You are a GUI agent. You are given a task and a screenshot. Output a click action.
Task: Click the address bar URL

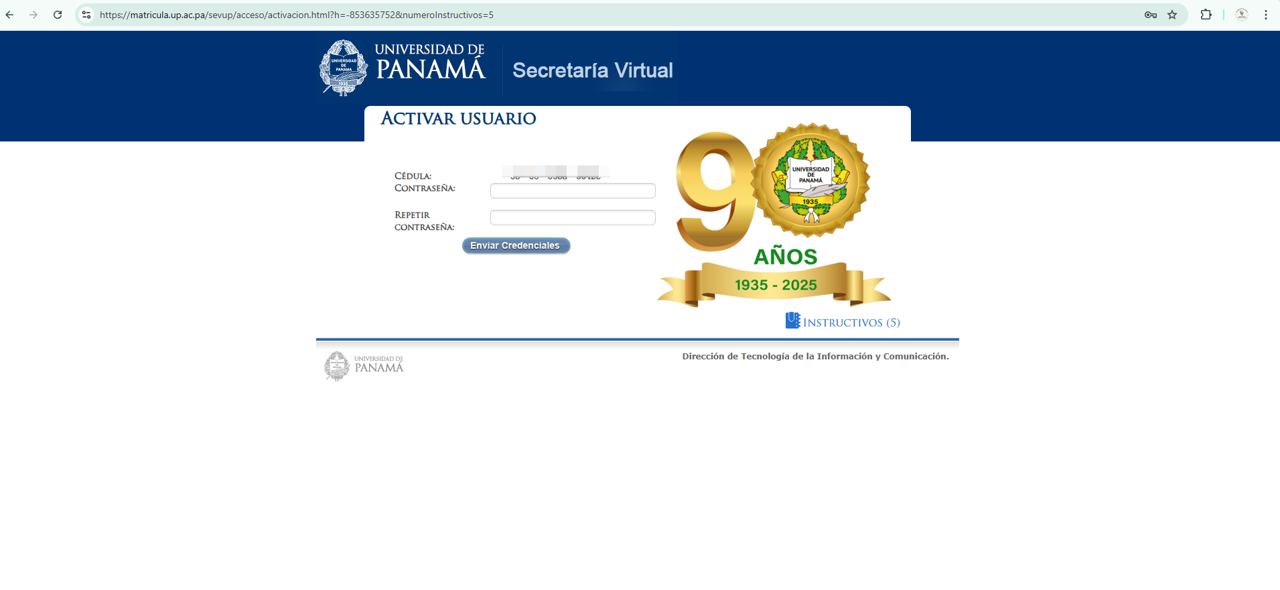pos(296,15)
